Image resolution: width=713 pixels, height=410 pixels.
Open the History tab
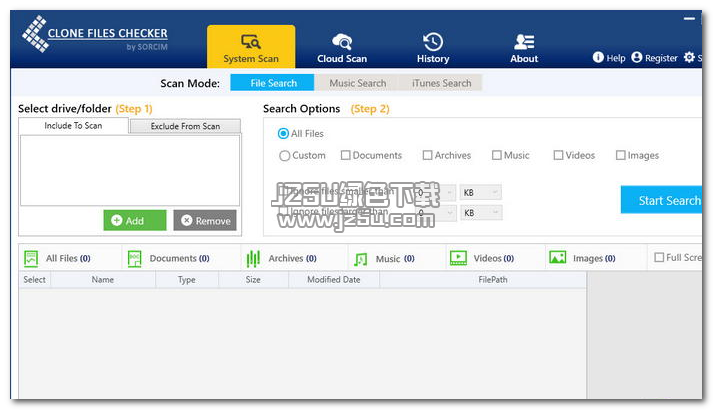tap(433, 48)
